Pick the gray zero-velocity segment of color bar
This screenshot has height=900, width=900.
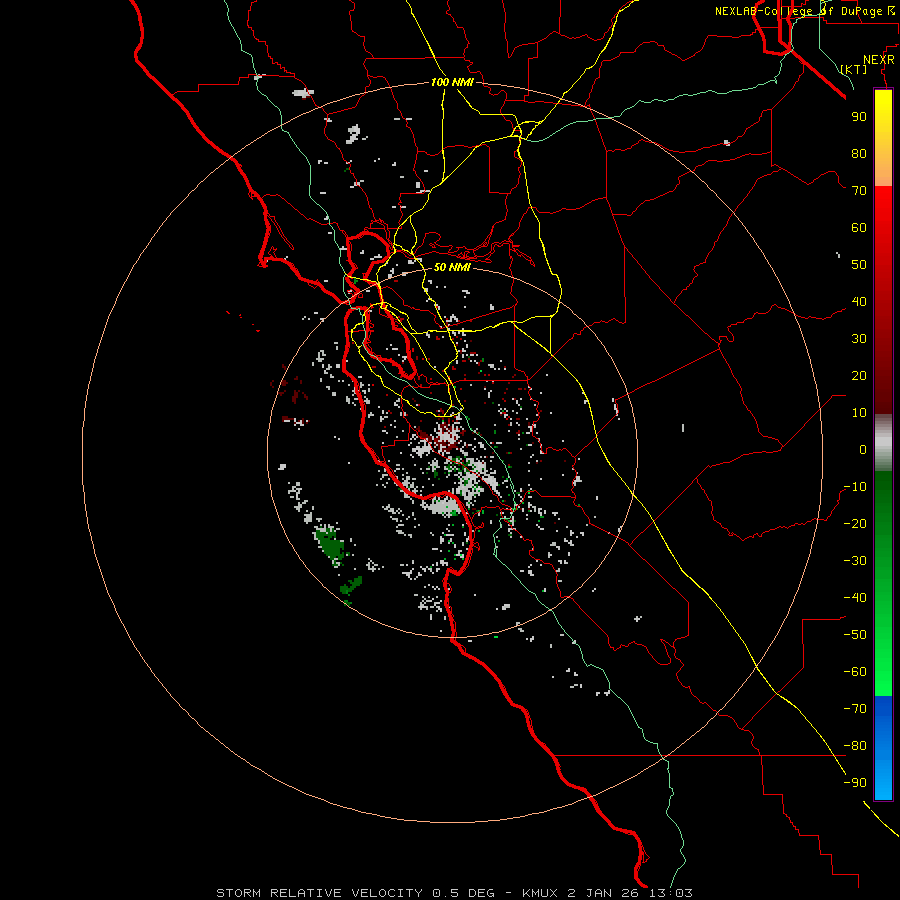pyautogui.click(x=883, y=443)
